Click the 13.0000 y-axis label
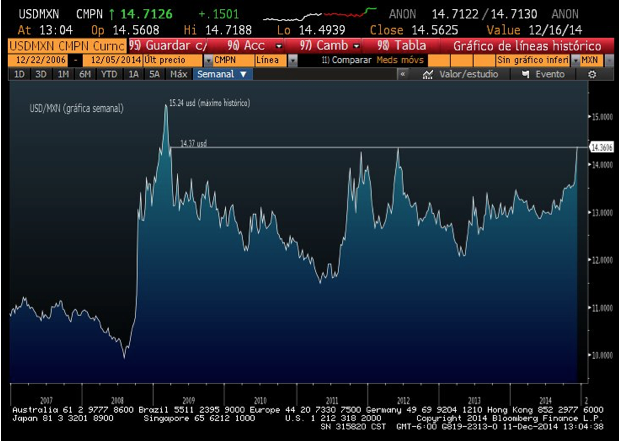 point(602,213)
